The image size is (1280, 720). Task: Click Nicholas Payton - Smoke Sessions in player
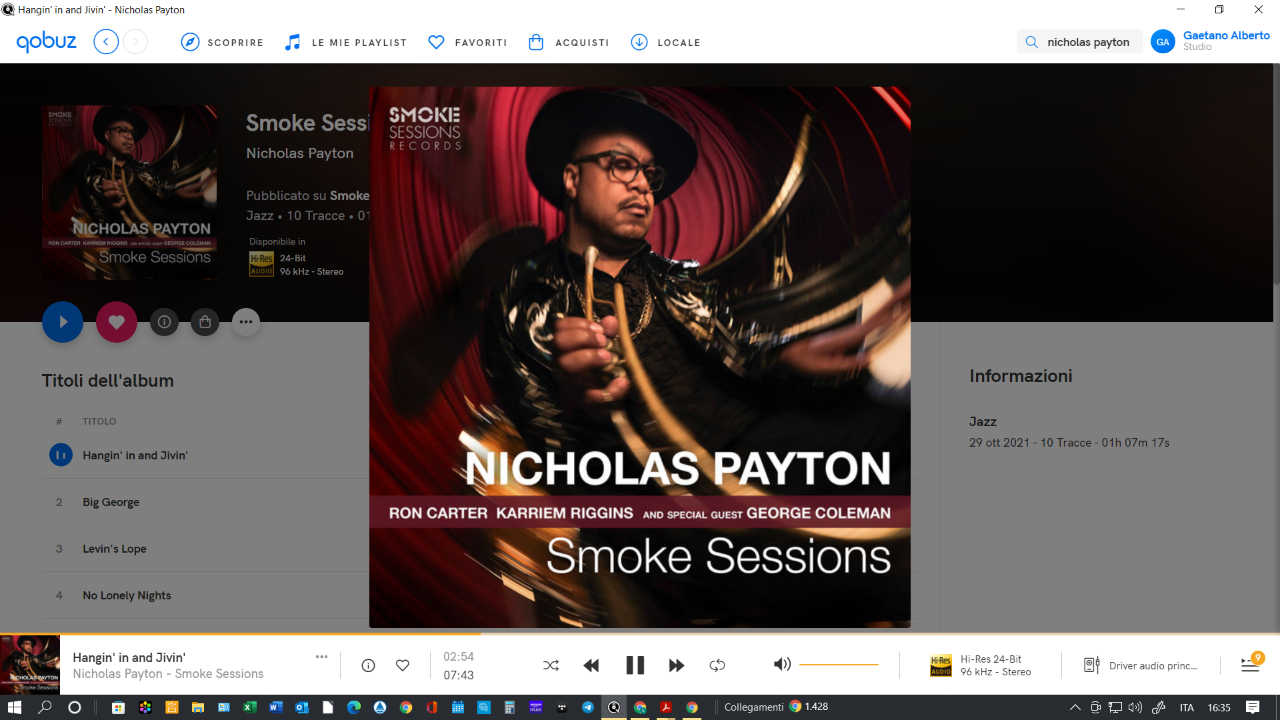(168, 674)
